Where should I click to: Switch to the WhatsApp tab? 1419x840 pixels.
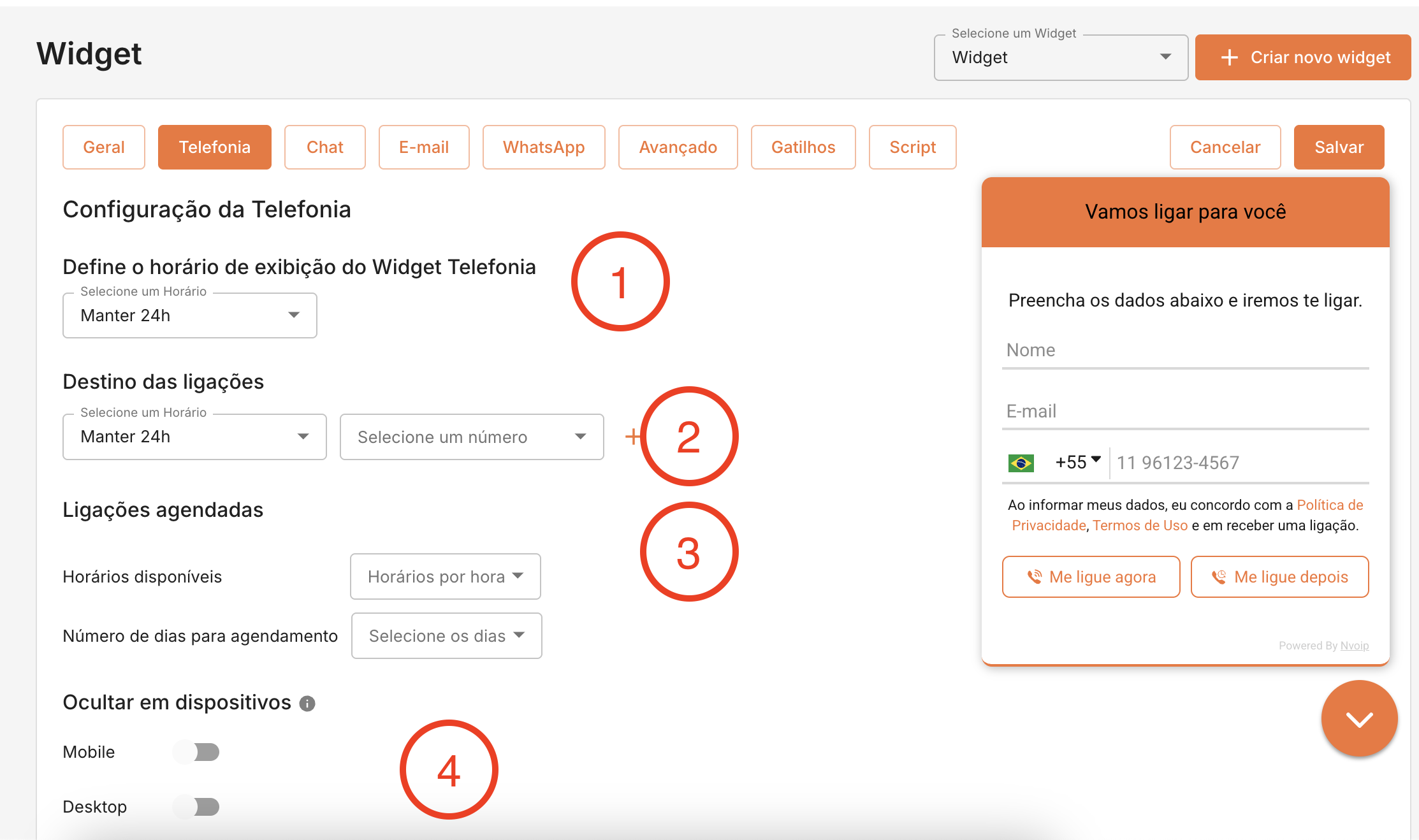(x=543, y=147)
